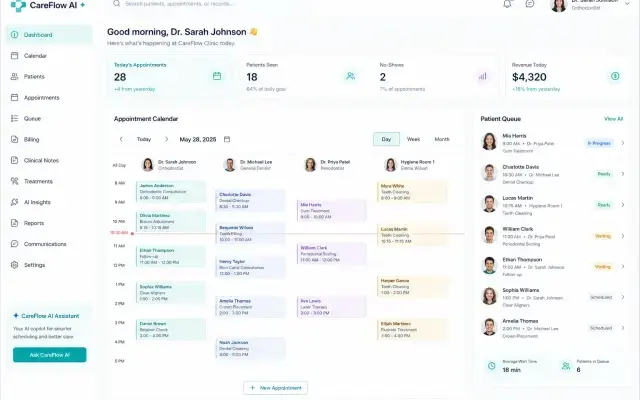Open Benjamin Wilson Tooth Filling appointment

[x=250, y=233]
